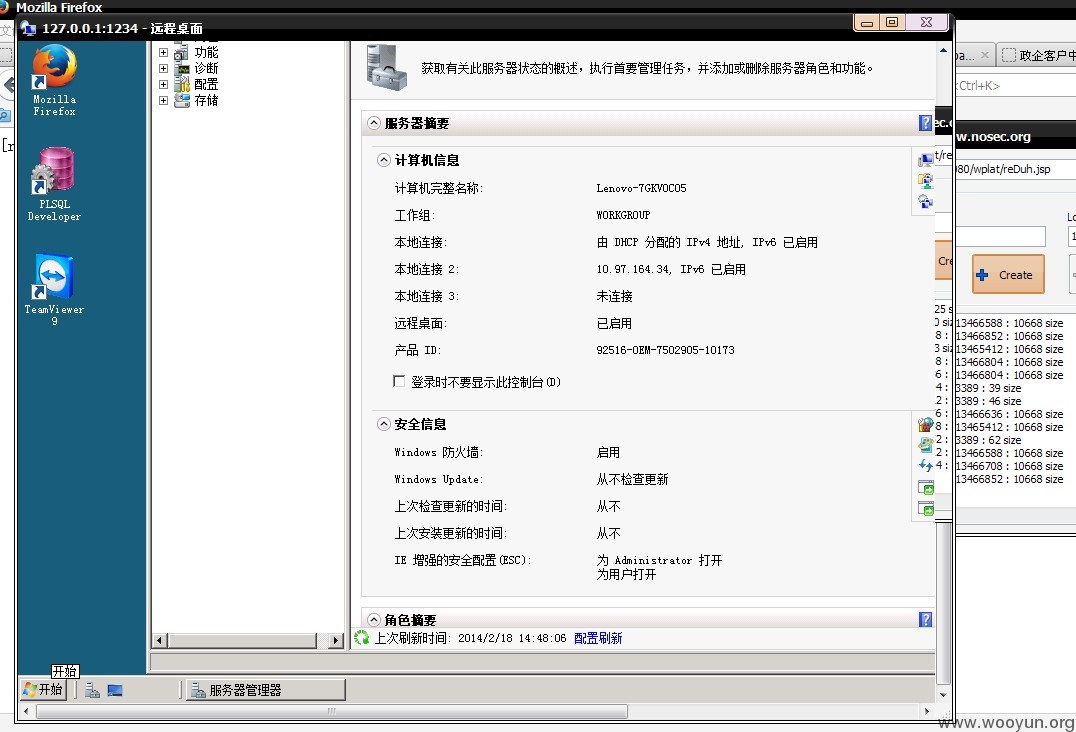Expand the 存储 tree node
This screenshot has width=1076, height=732.
tap(163, 100)
